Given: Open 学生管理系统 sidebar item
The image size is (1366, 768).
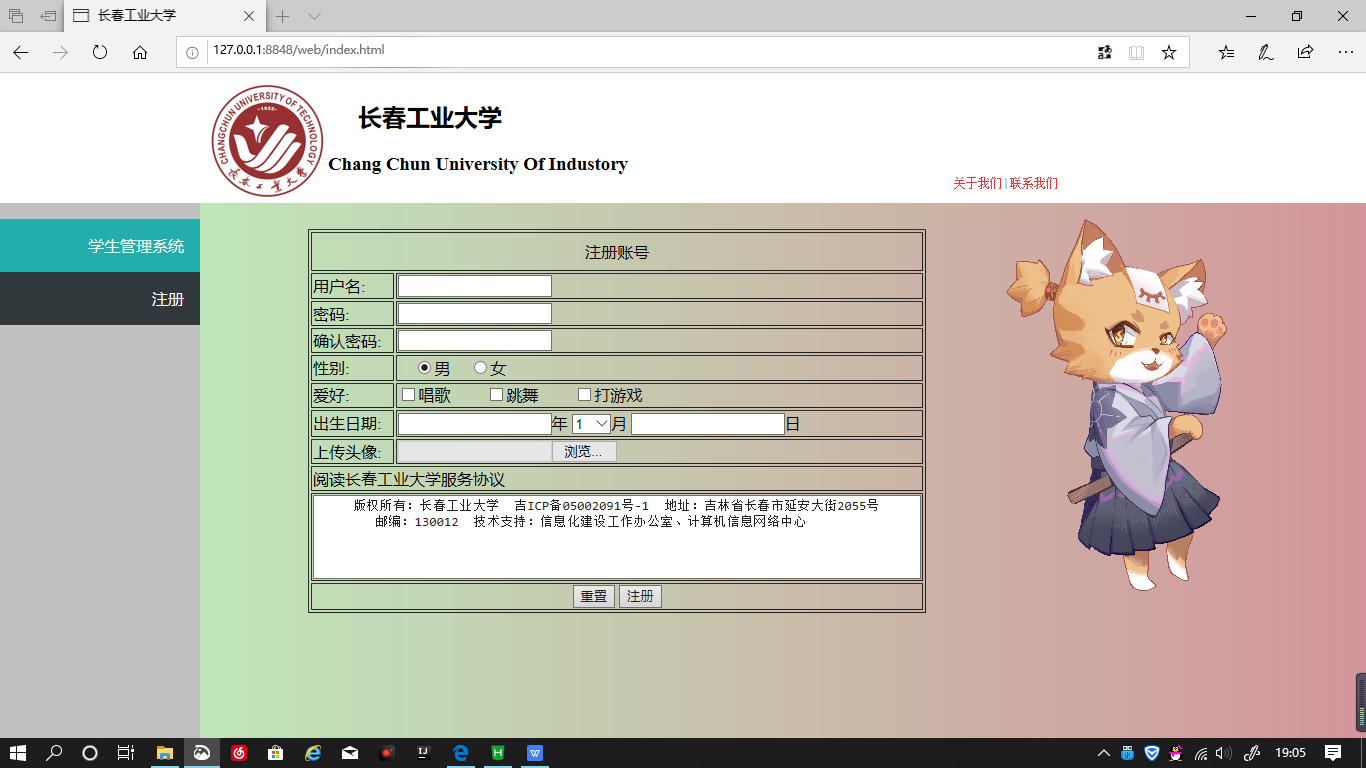Looking at the screenshot, I should 100,246.
